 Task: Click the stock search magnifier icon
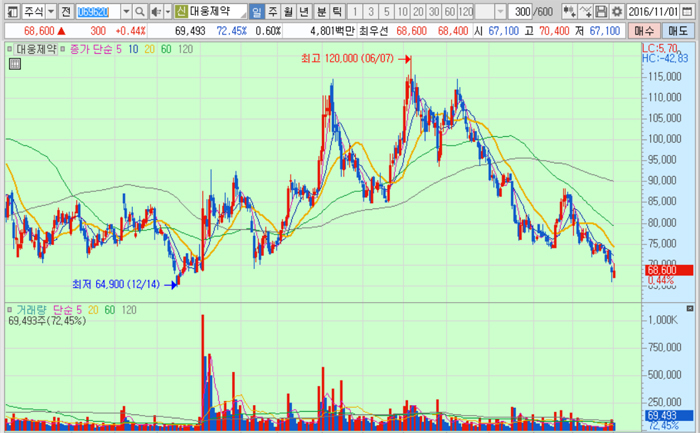[x=140, y=11]
